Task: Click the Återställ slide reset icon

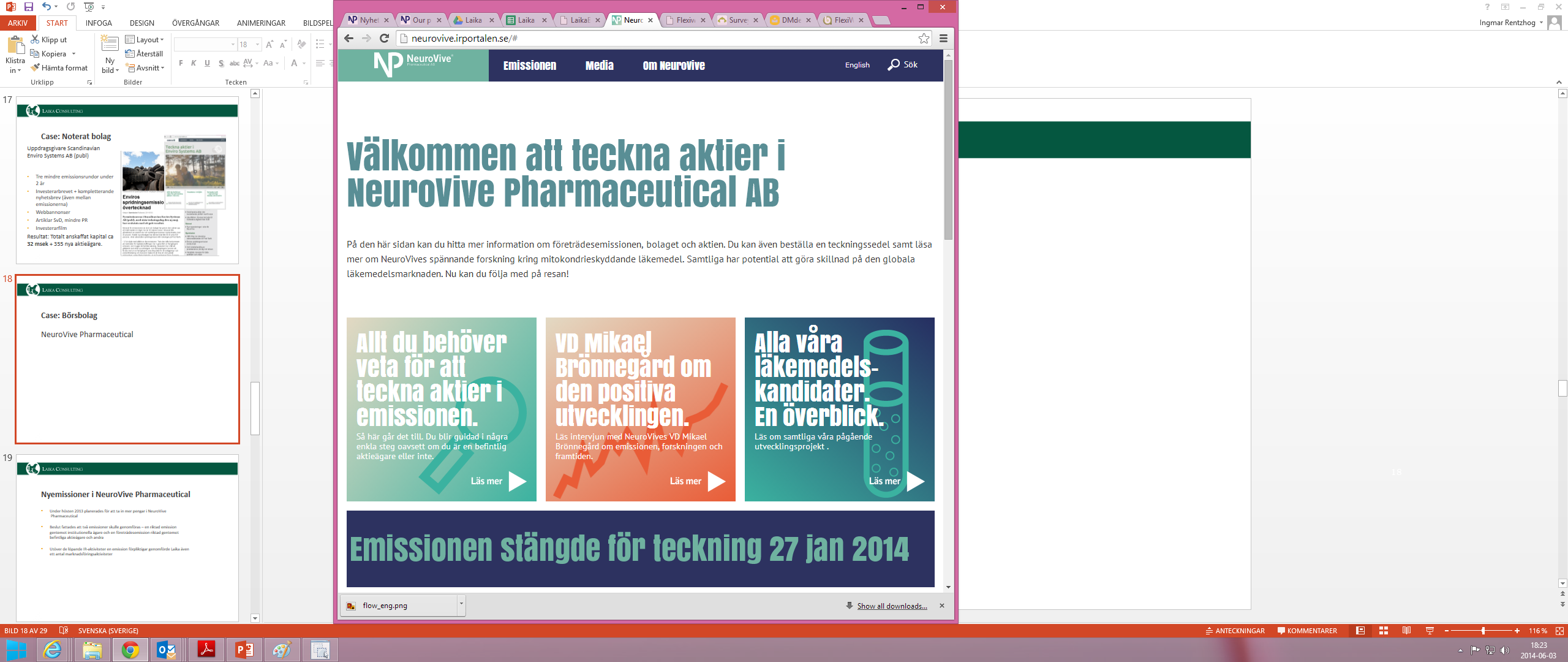Action: 144,54
